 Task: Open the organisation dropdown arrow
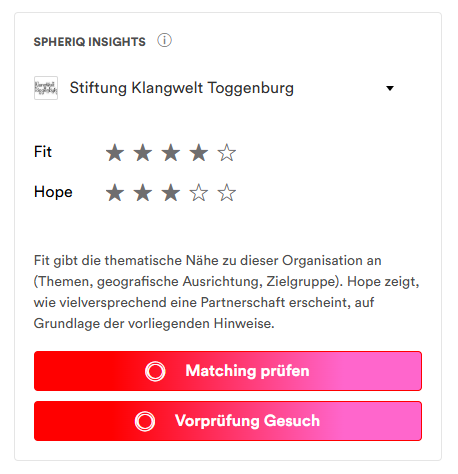tap(390, 88)
